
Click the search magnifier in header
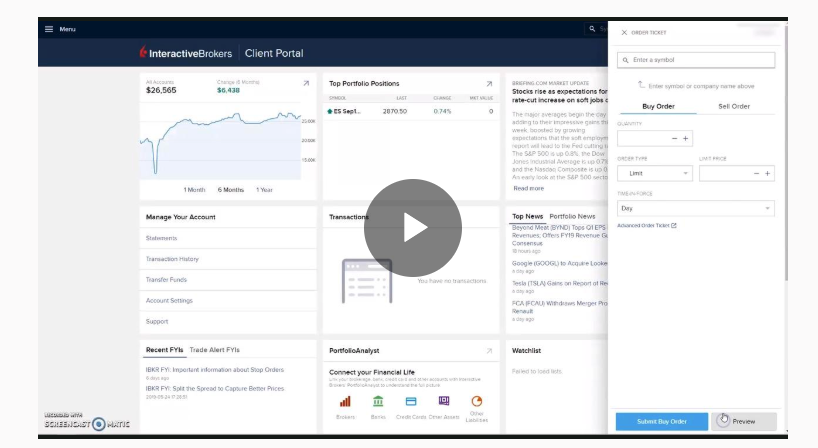[592, 29]
